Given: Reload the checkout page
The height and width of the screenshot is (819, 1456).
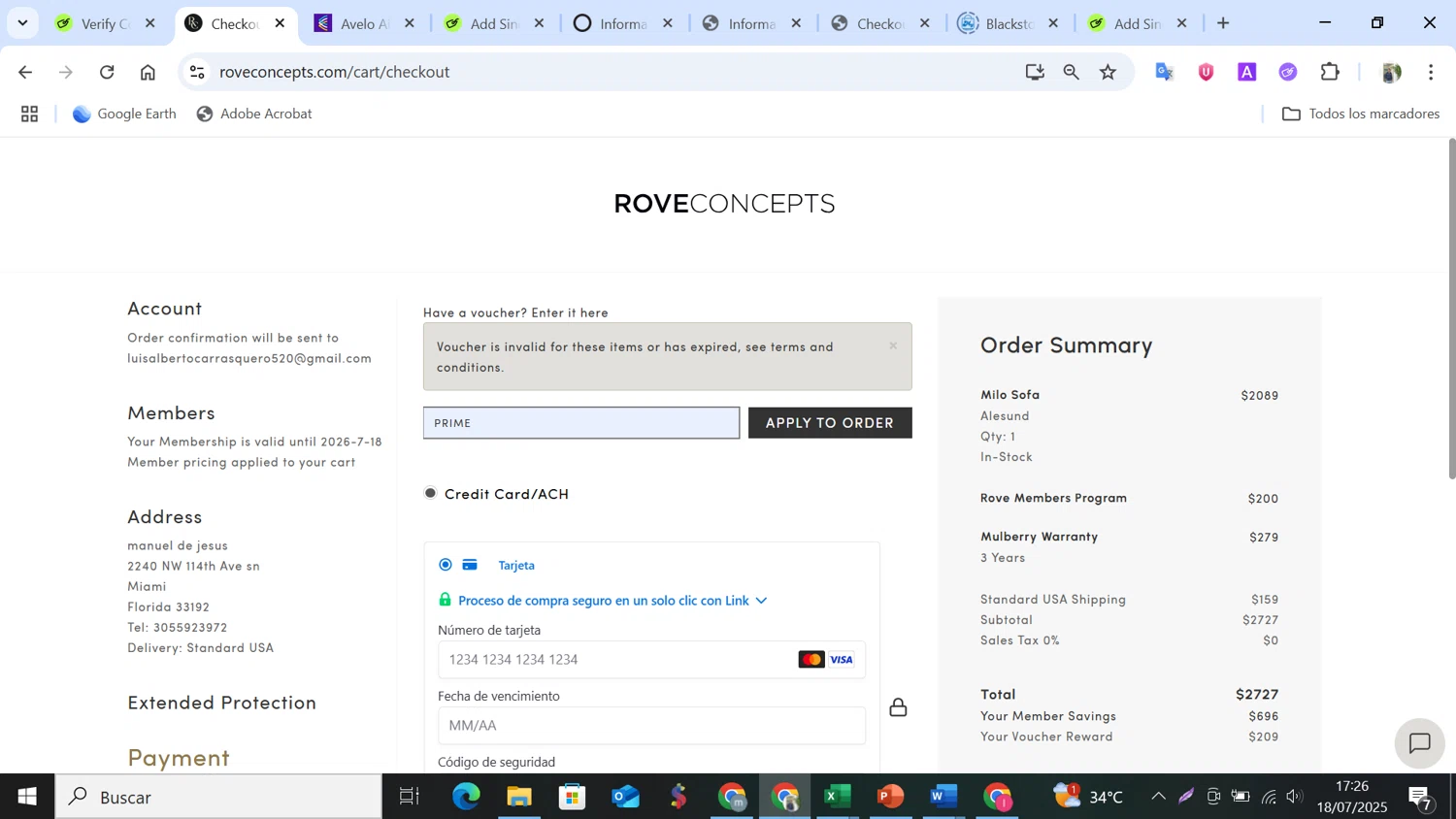Looking at the screenshot, I should click(x=107, y=72).
